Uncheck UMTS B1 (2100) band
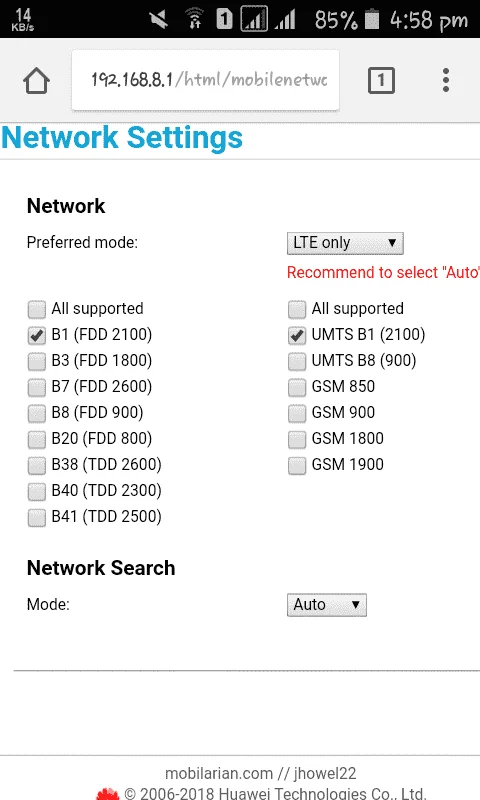480x800 pixels. coord(297,335)
